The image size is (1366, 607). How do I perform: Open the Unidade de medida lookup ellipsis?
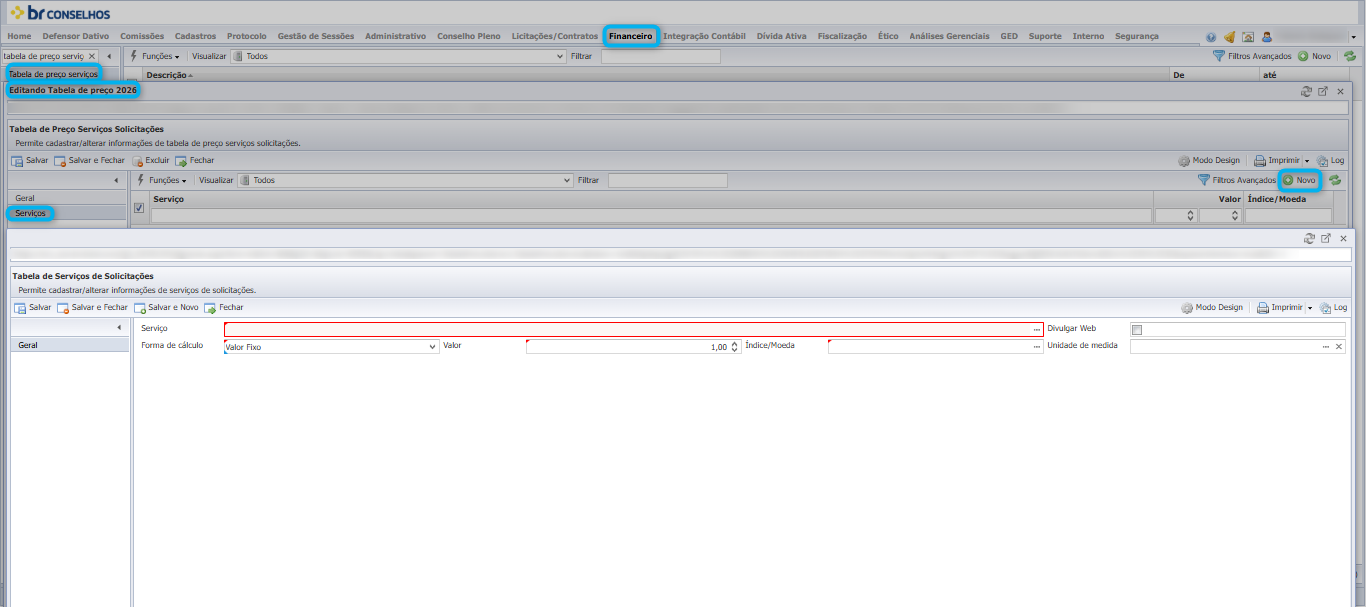pos(1326,346)
